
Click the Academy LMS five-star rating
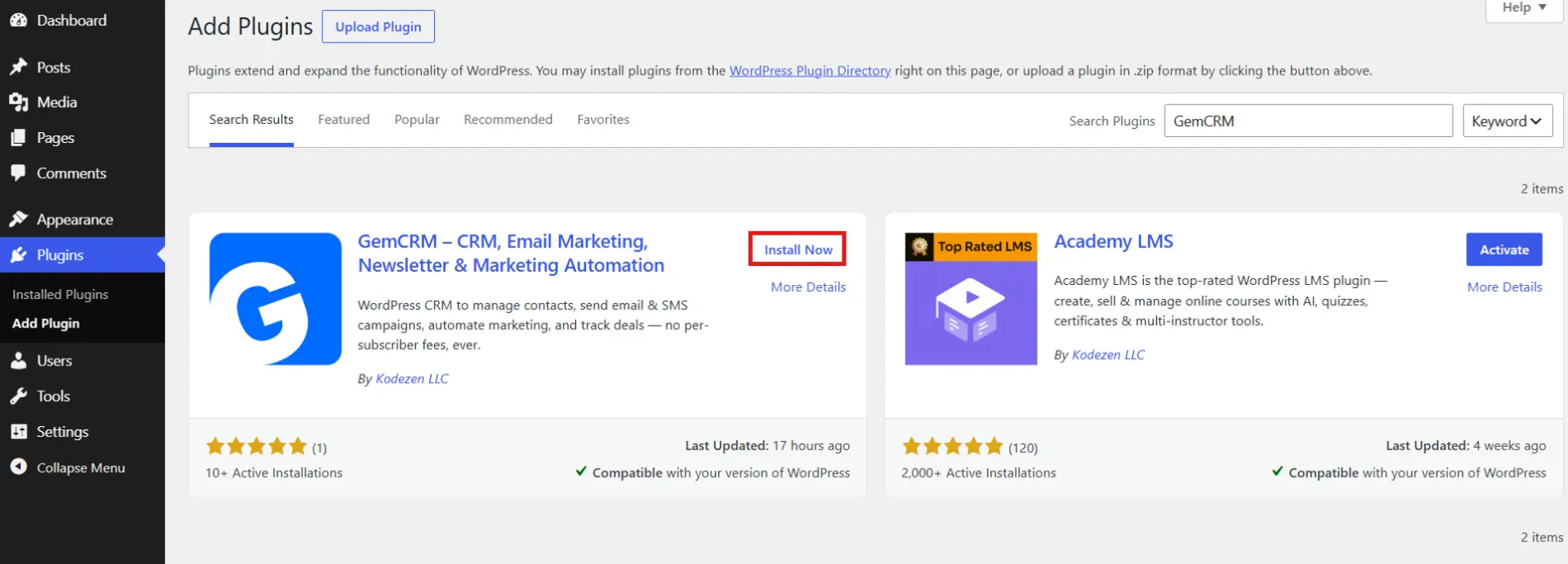pyautogui.click(x=952, y=447)
